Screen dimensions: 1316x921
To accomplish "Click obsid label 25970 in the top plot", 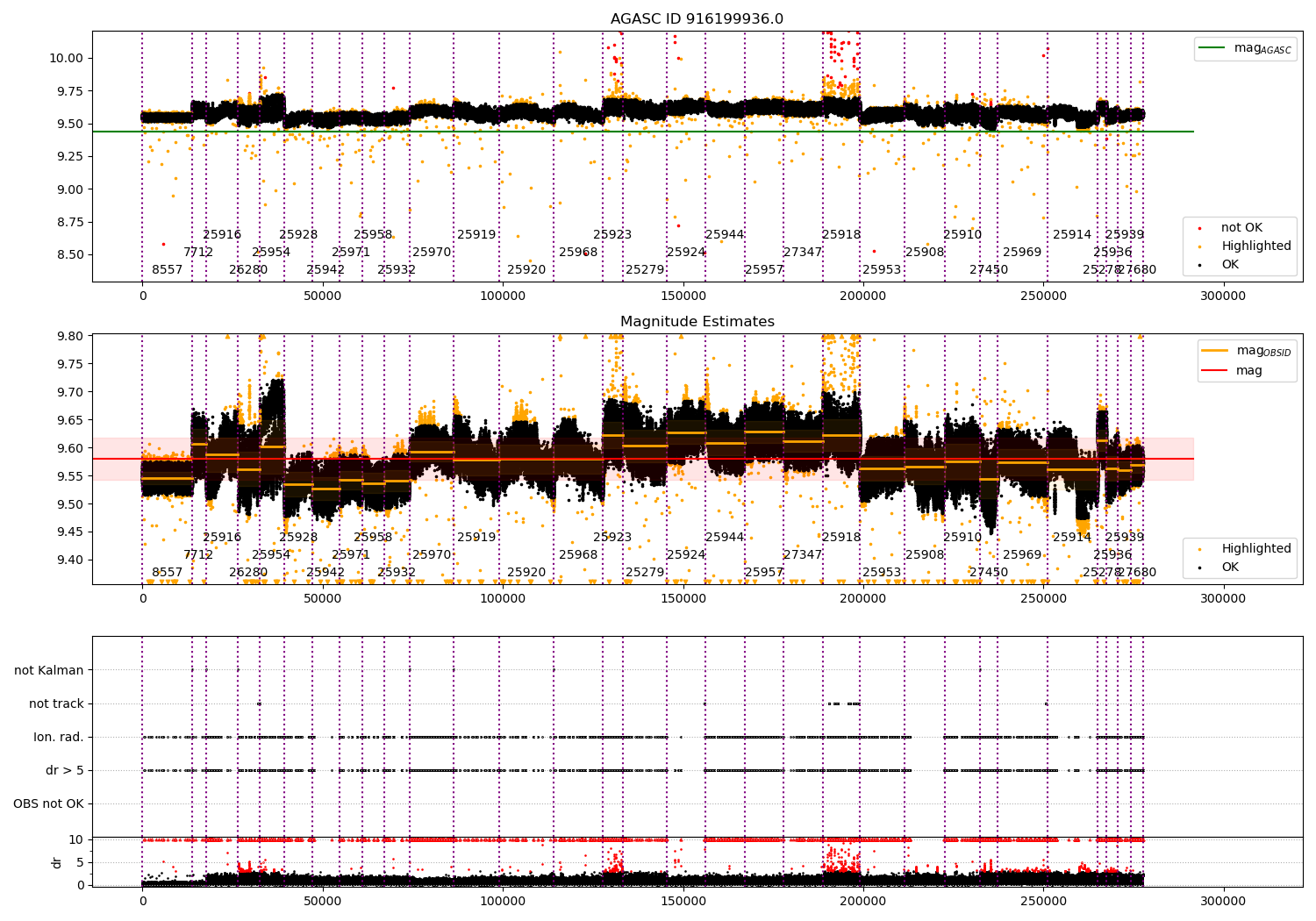I will [x=432, y=252].
